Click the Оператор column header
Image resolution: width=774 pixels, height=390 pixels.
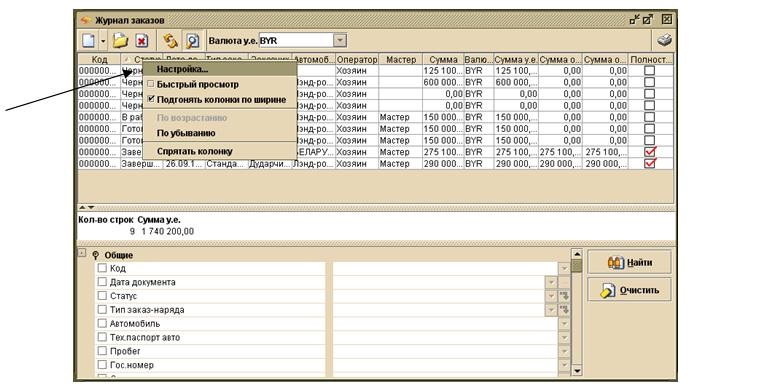357,59
